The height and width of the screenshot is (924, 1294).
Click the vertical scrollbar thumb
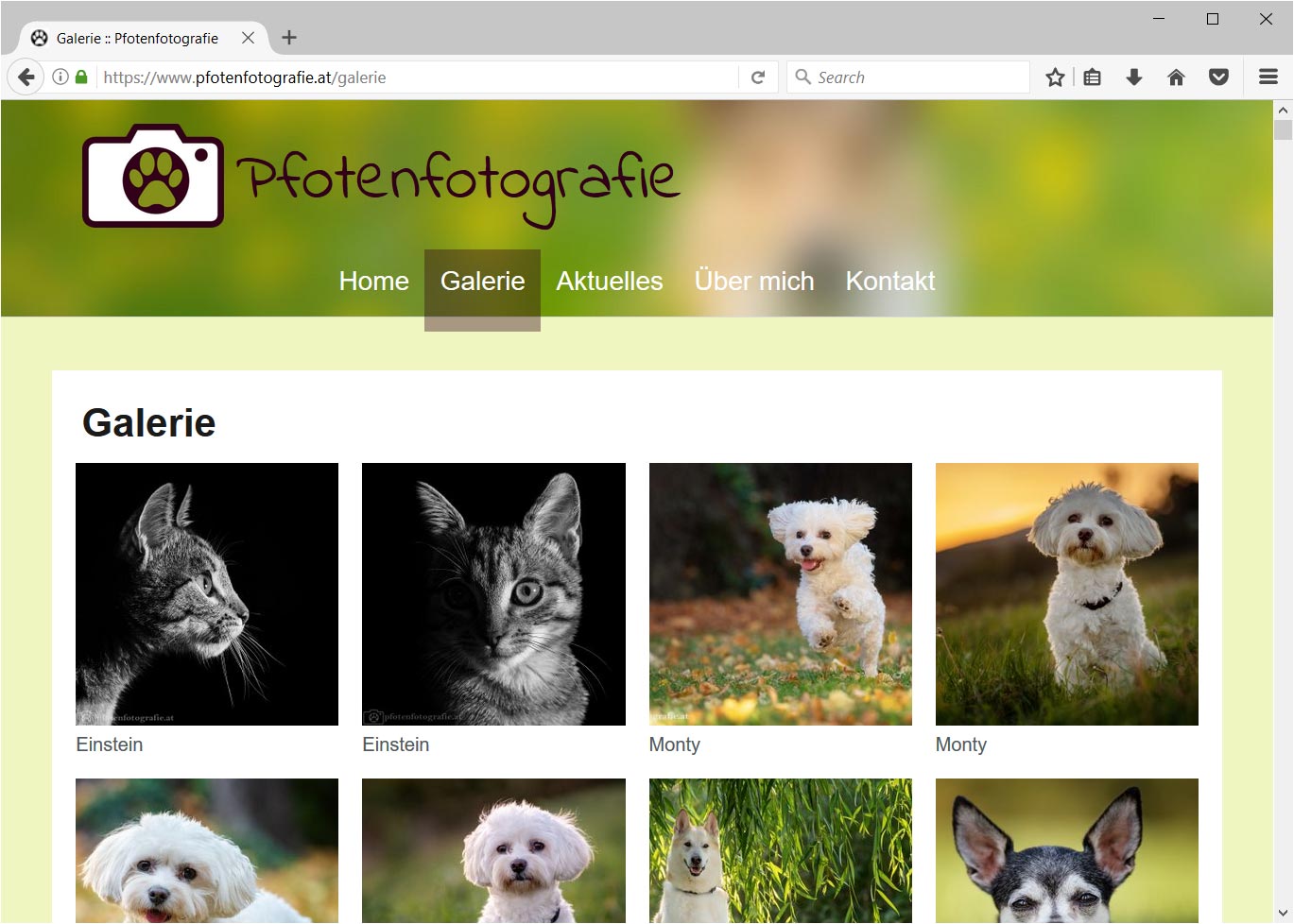(1283, 130)
